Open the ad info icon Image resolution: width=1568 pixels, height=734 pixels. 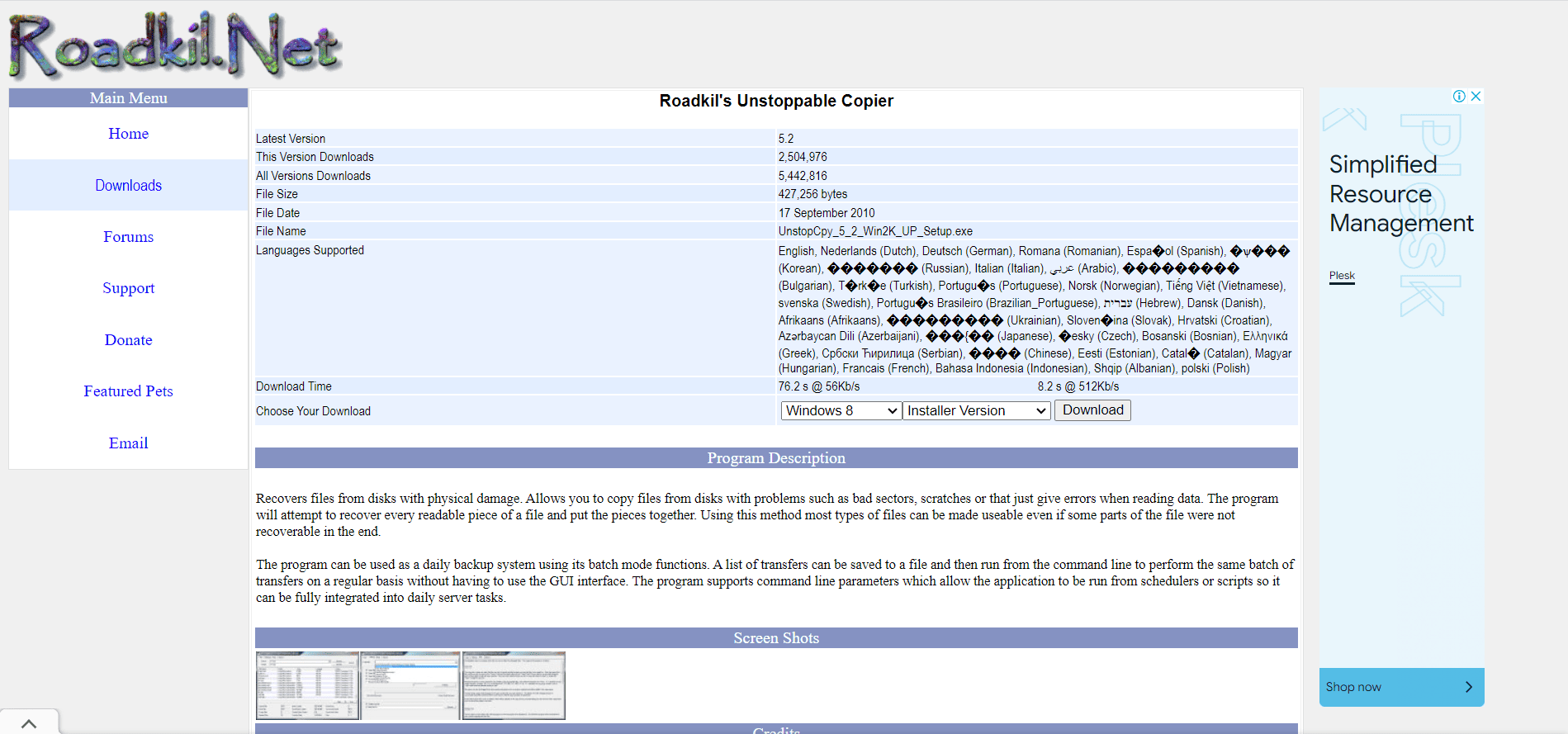coord(1460,96)
